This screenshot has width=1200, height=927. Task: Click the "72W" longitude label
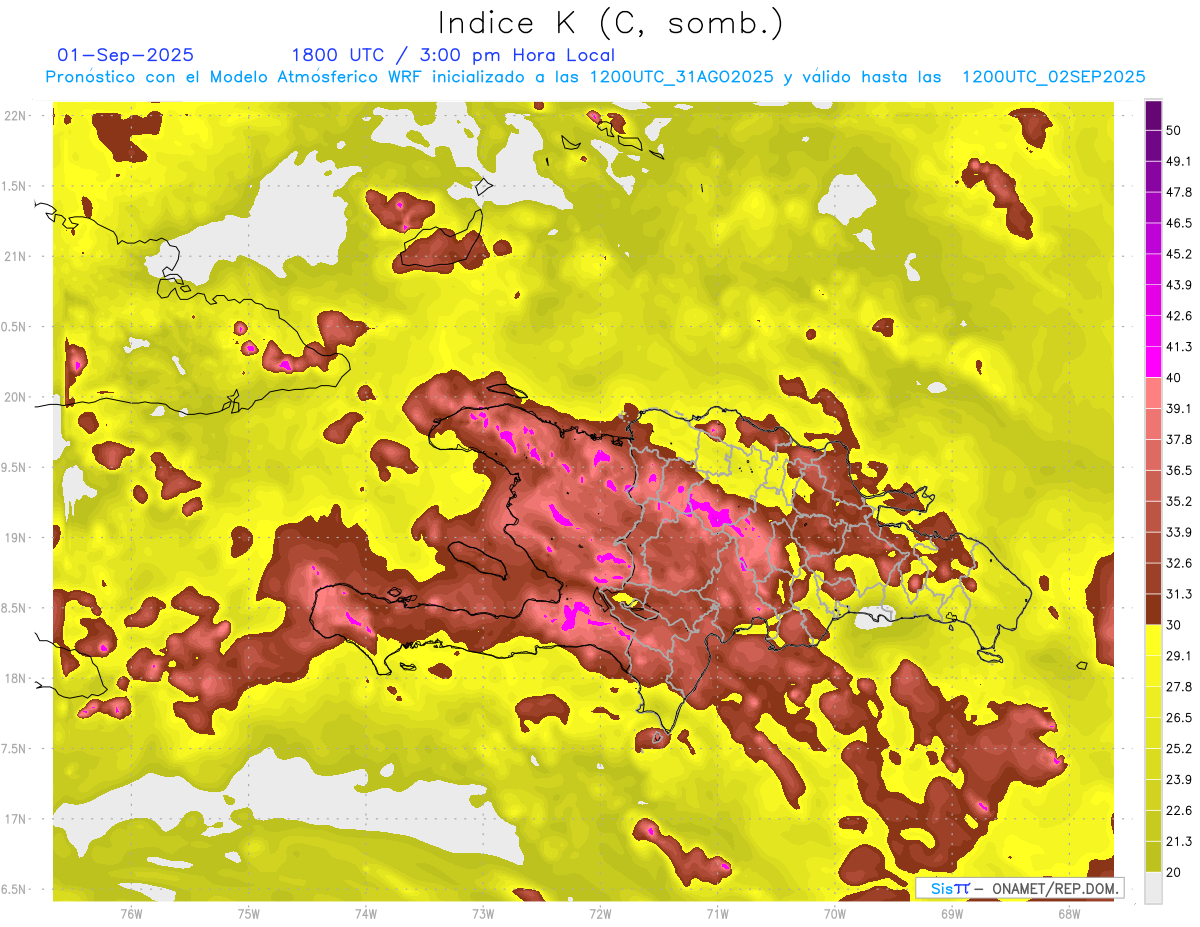pos(600,913)
